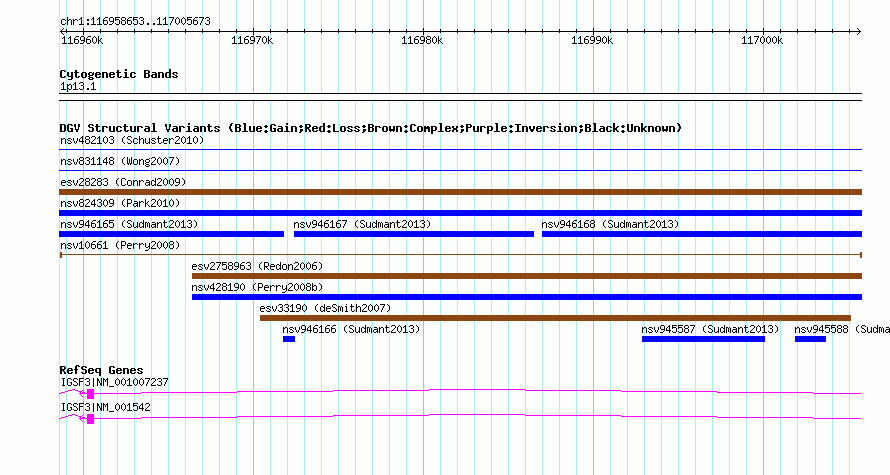Screen dimensions: 890x475
Task: Select the 1p13.1 band label
Action: pyautogui.click(x=78, y=86)
